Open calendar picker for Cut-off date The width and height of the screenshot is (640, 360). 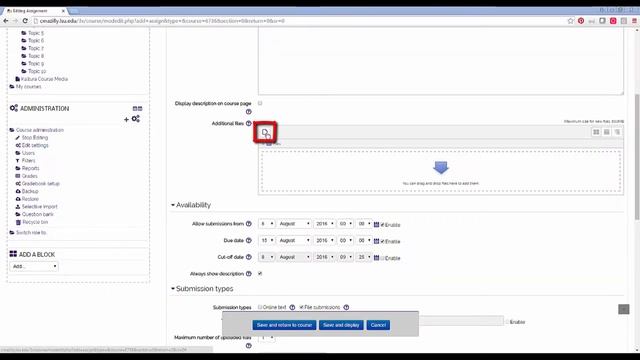click(376, 258)
